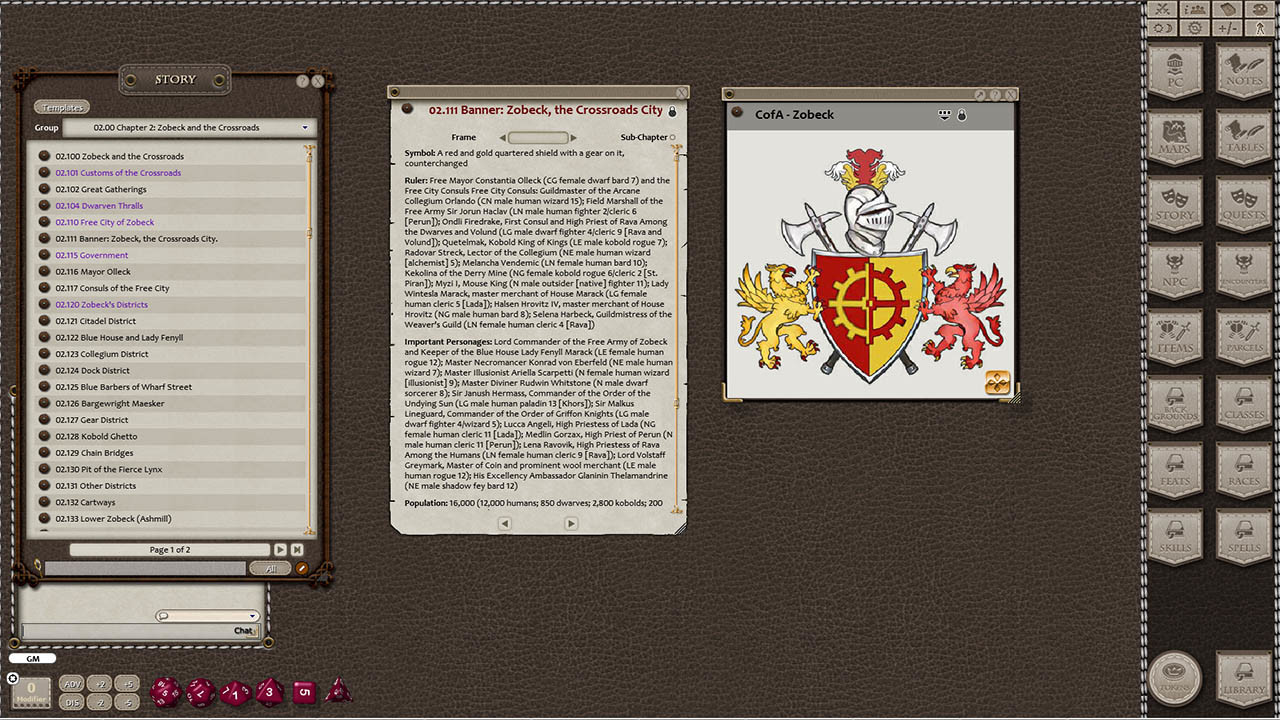Image resolution: width=1280 pixels, height=720 pixels.
Task: Open the Tokens bag
Action: click(1176, 676)
